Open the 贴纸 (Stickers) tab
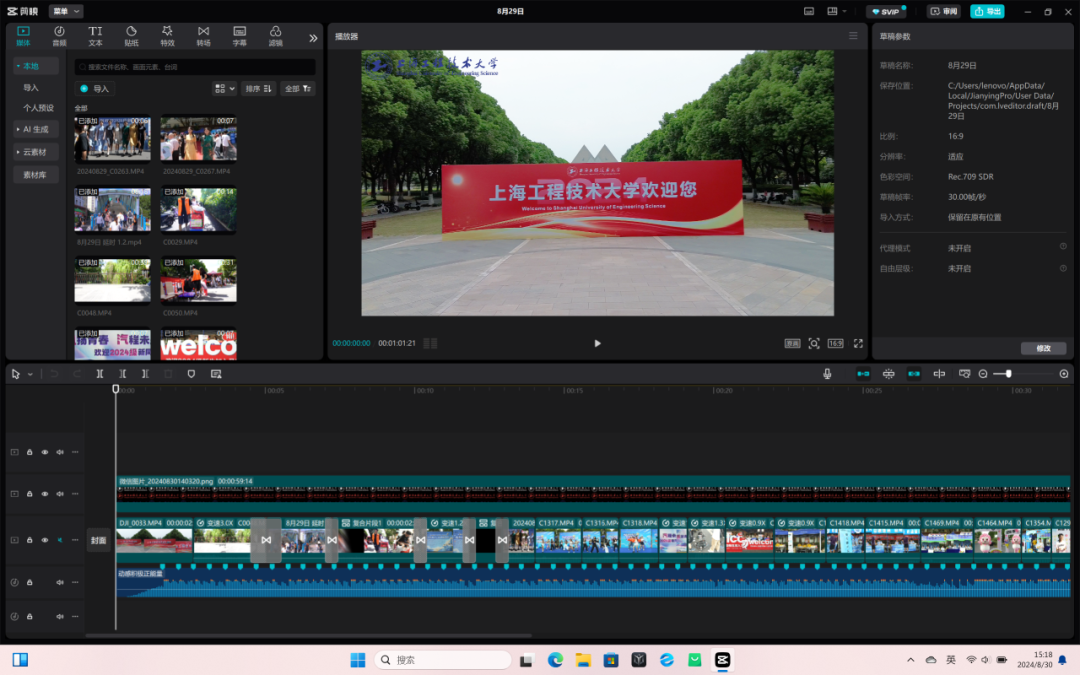Image resolution: width=1080 pixels, height=675 pixels. pyautogui.click(x=131, y=36)
